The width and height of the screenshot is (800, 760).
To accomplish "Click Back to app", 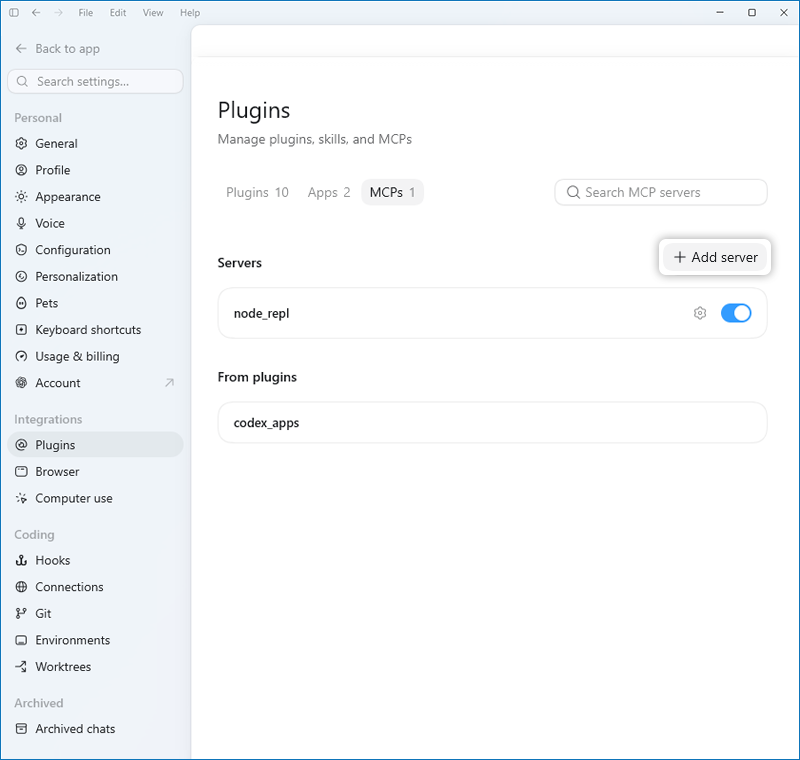I will click(58, 49).
